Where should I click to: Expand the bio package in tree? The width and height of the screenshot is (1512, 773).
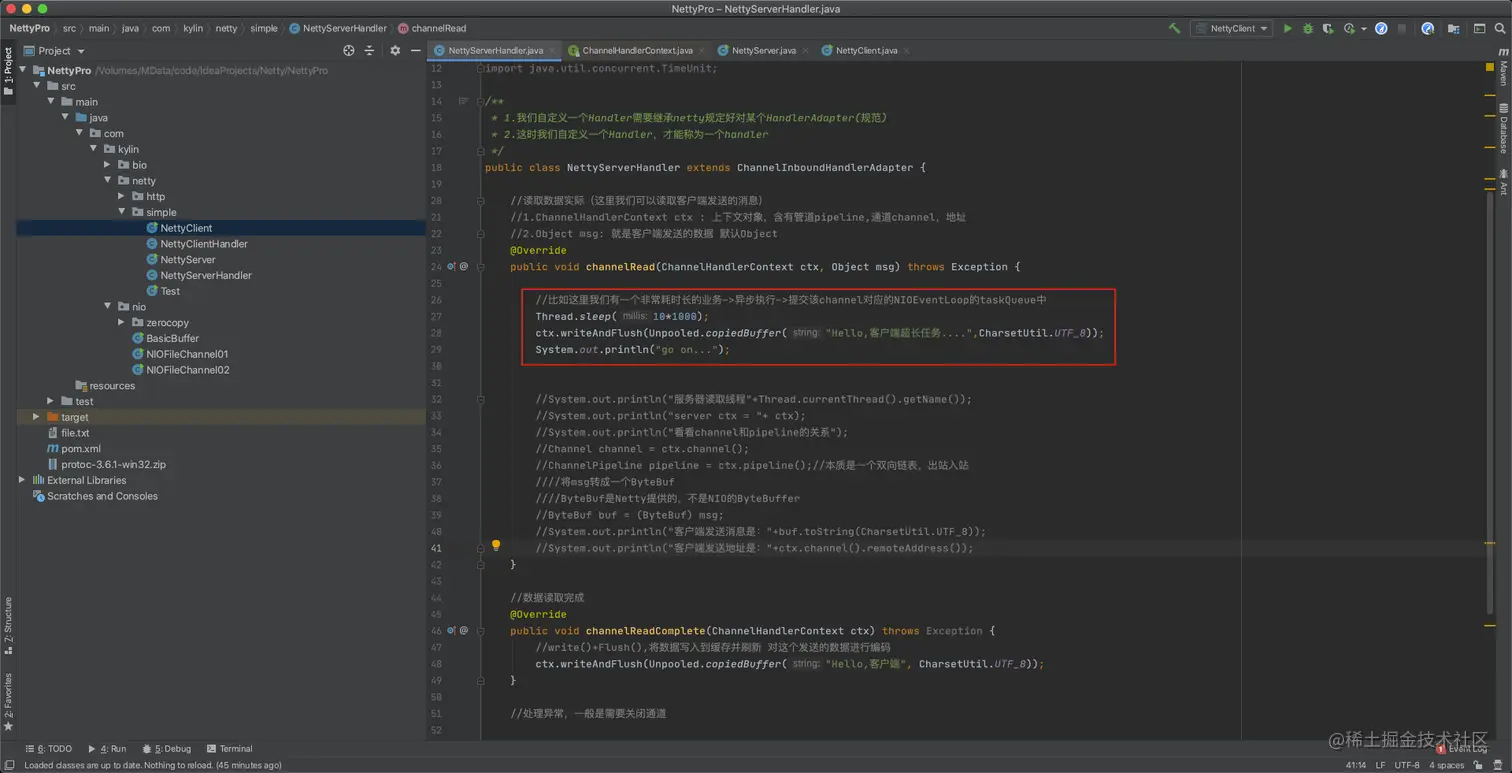108,165
